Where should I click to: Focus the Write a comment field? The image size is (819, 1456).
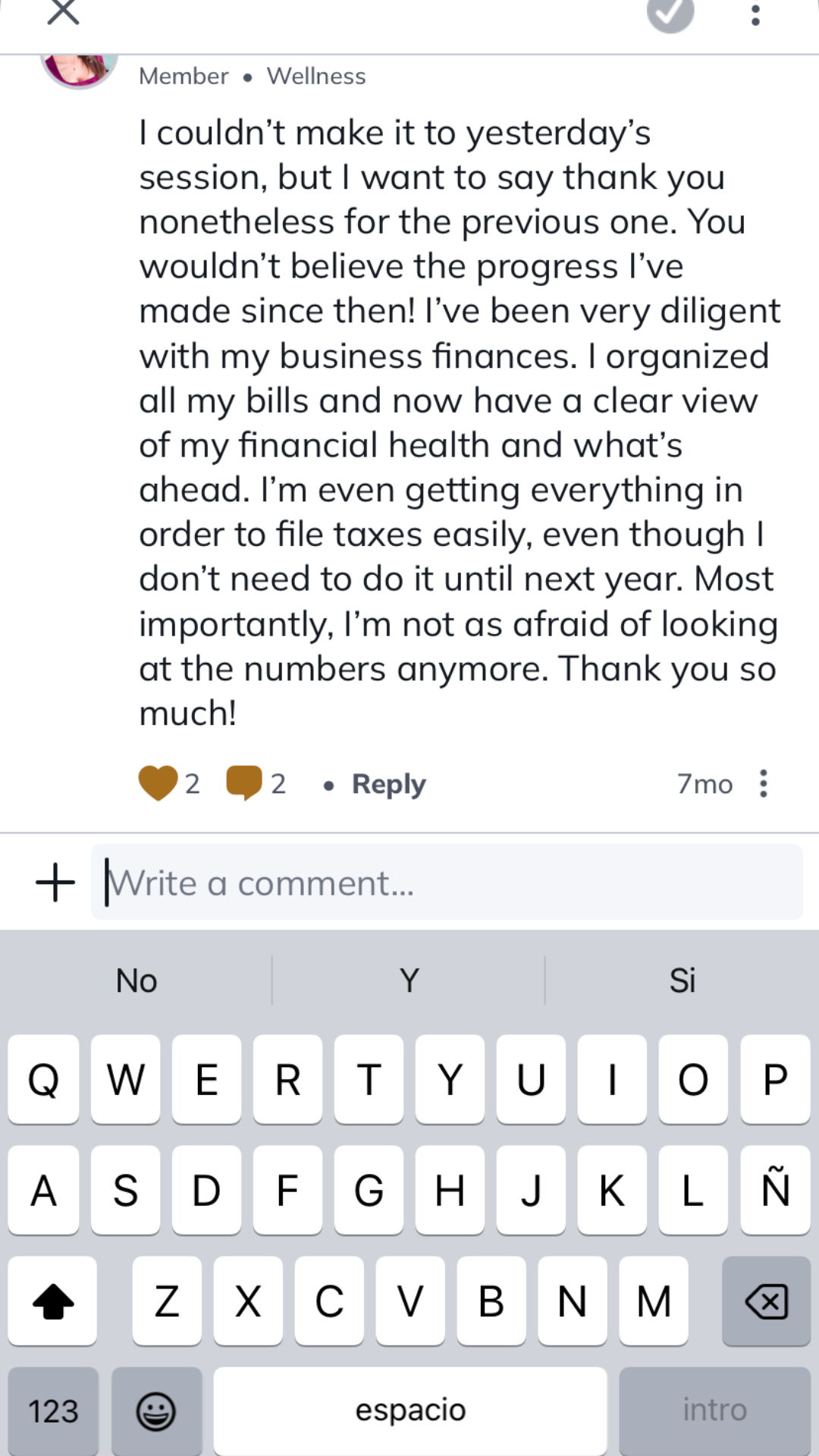(447, 883)
